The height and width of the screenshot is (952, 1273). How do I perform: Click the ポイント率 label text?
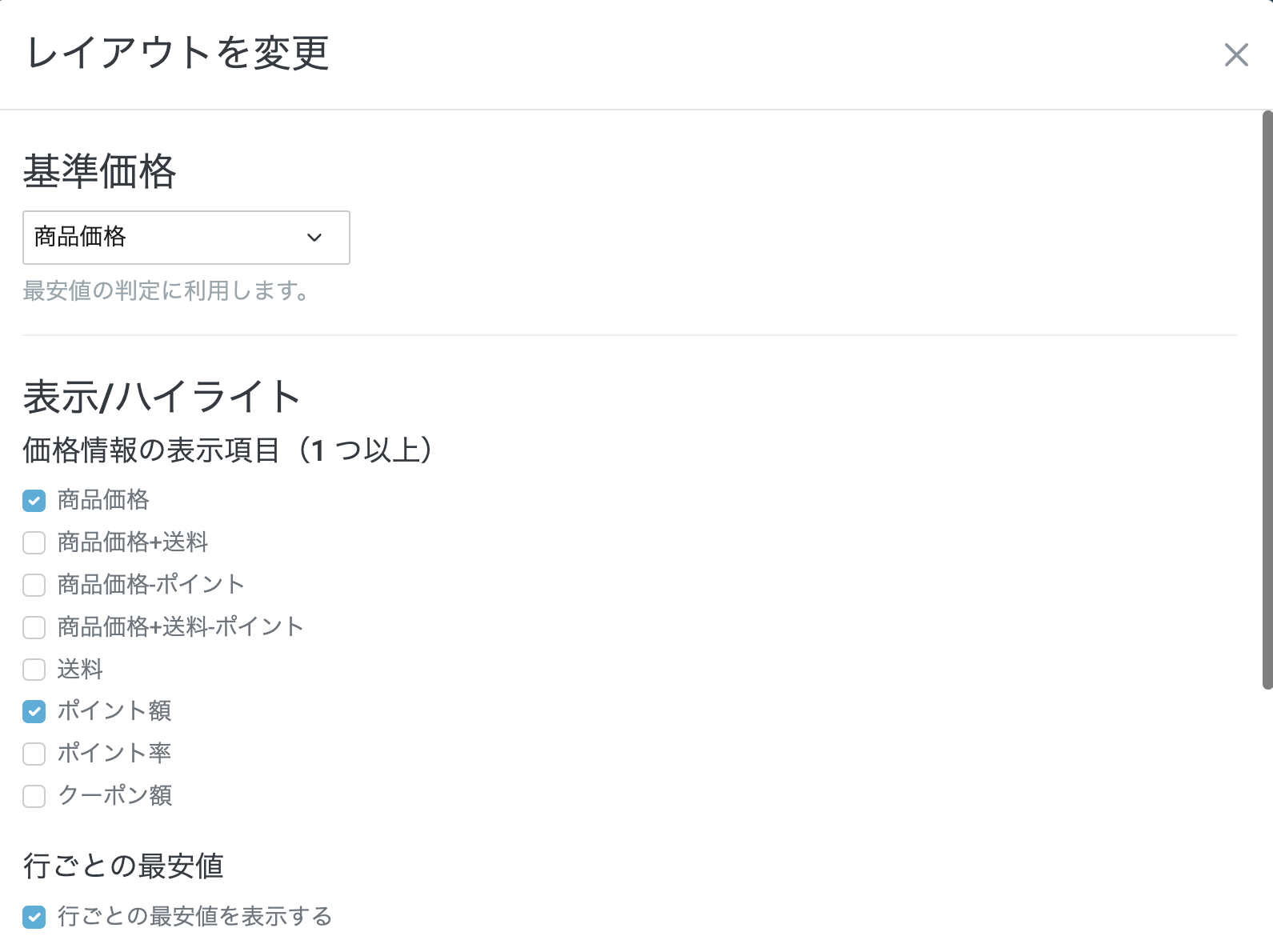[x=114, y=753]
